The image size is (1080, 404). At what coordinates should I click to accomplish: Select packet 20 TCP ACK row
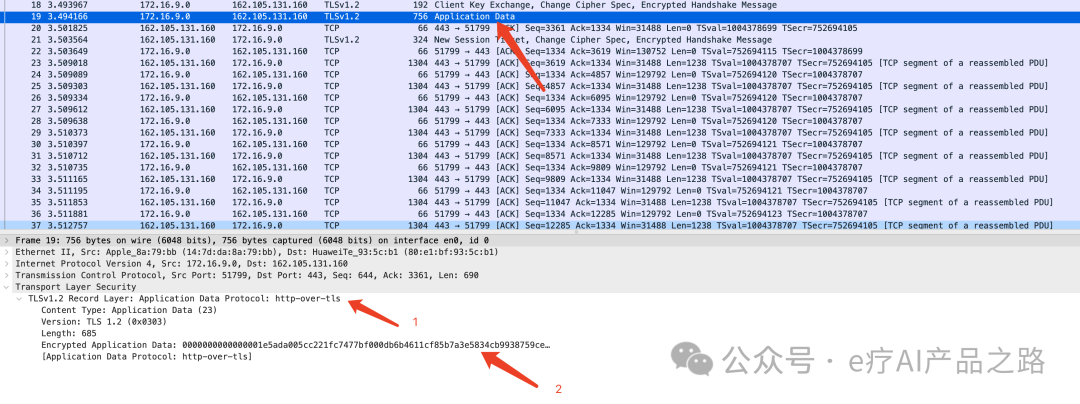coord(400,28)
